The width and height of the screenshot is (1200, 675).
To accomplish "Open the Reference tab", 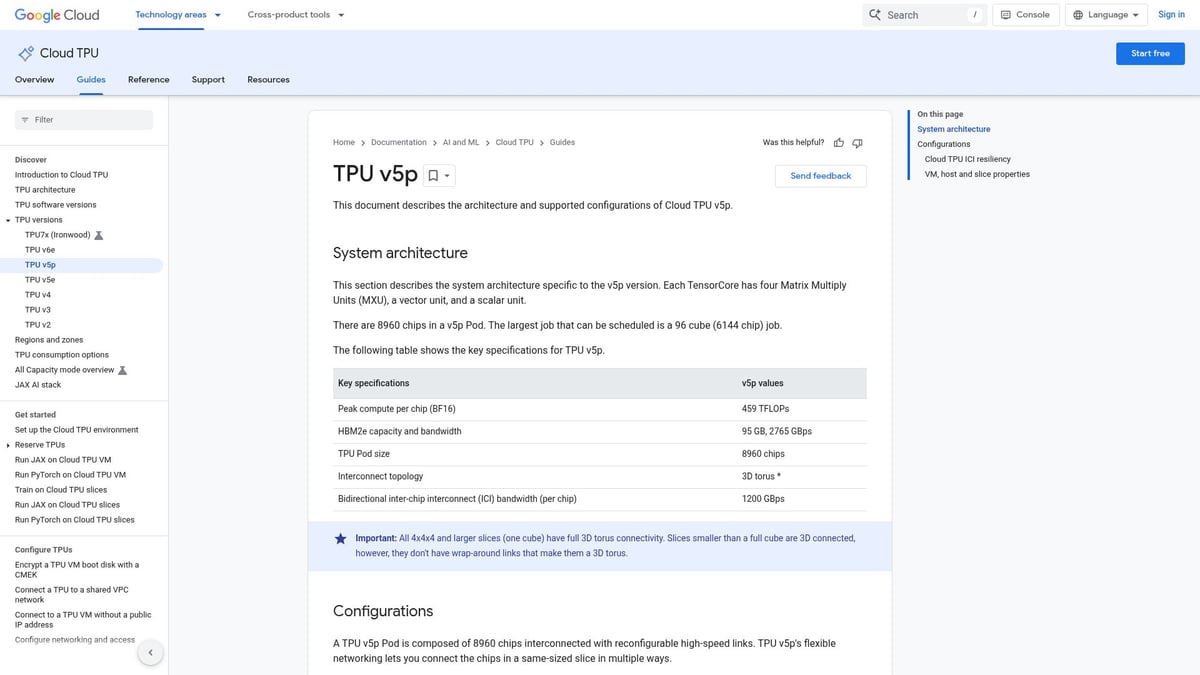I will pyautogui.click(x=148, y=80).
